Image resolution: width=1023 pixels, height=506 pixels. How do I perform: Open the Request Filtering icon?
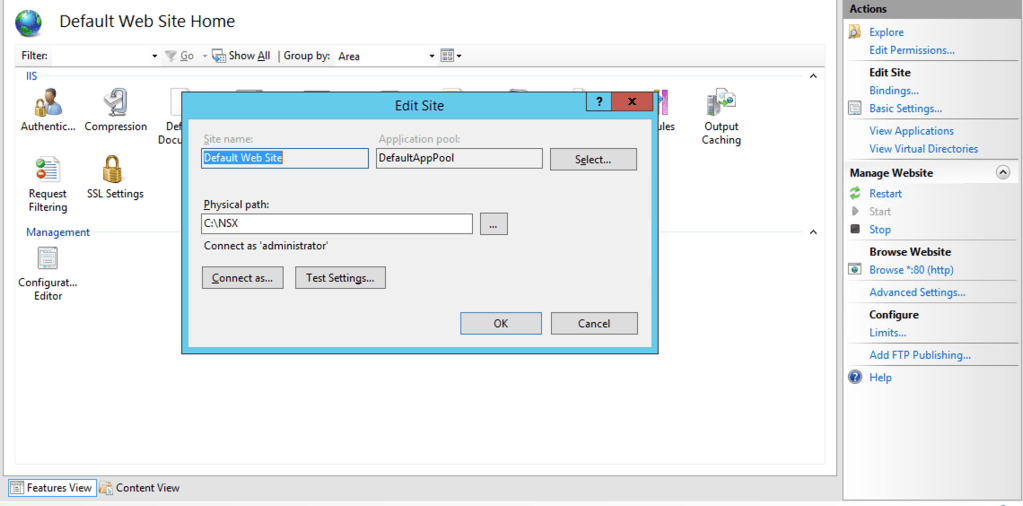tap(47, 171)
